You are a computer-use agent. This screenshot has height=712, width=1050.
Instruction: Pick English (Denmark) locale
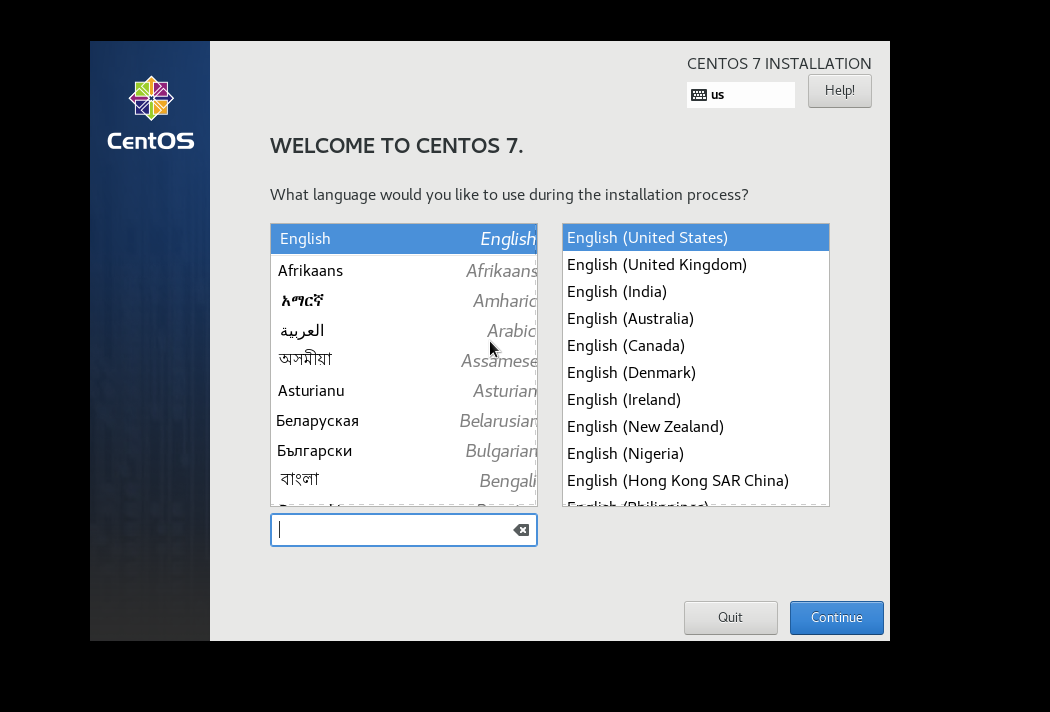[696, 372]
